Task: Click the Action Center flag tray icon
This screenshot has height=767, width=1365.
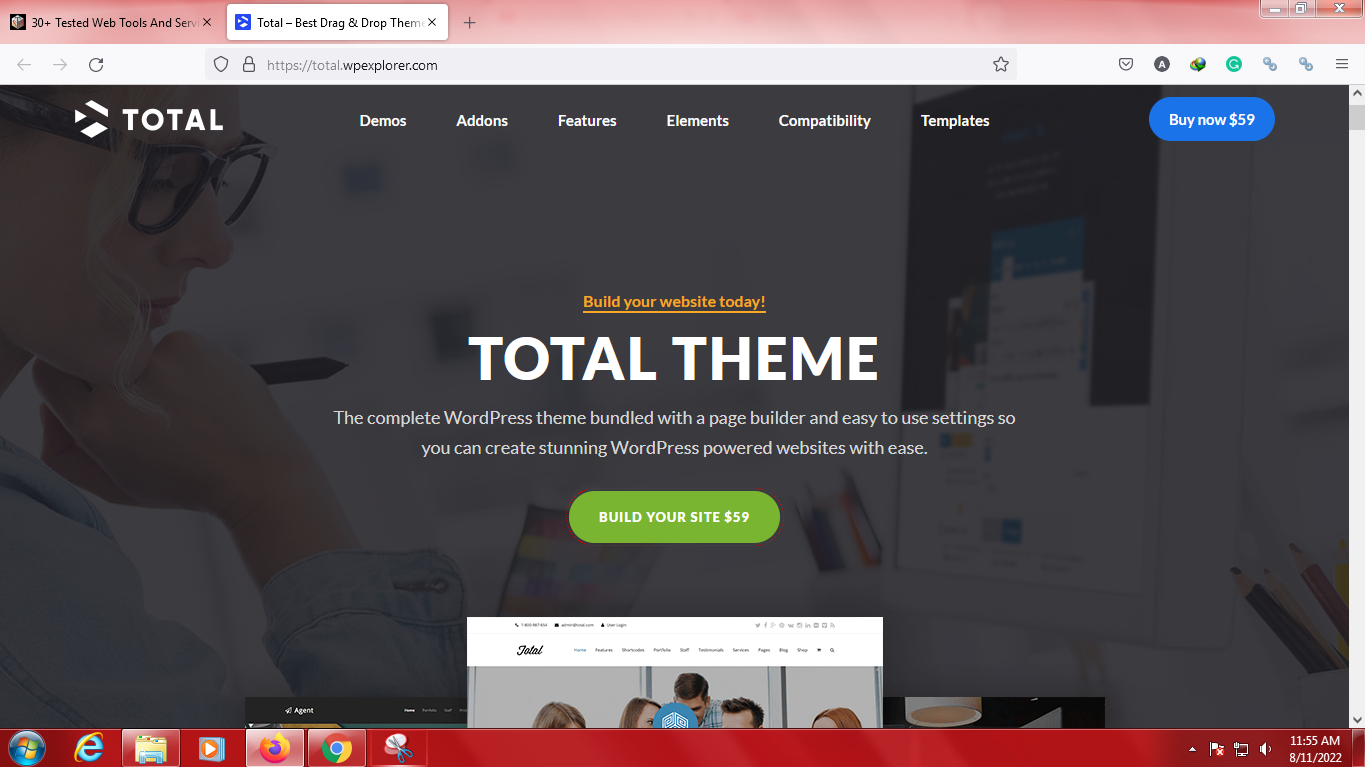Action: pos(1217,749)
